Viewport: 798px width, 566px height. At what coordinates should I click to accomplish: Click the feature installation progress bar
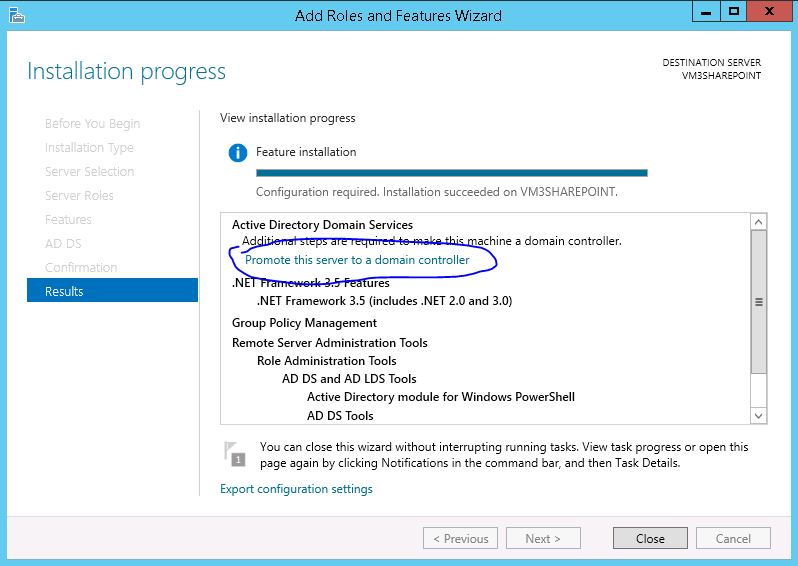451,173
